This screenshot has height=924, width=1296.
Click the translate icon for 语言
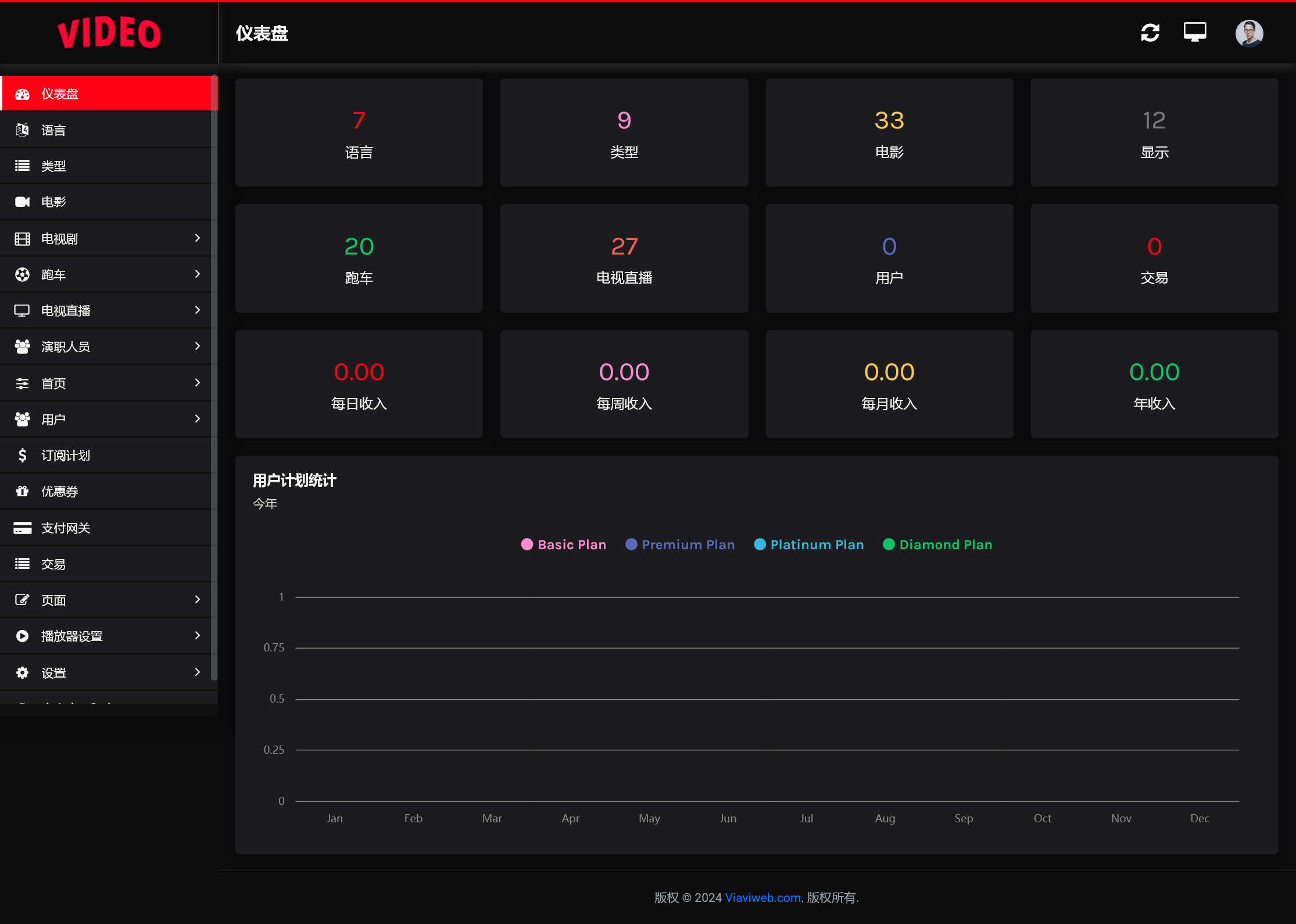point(22,130)
